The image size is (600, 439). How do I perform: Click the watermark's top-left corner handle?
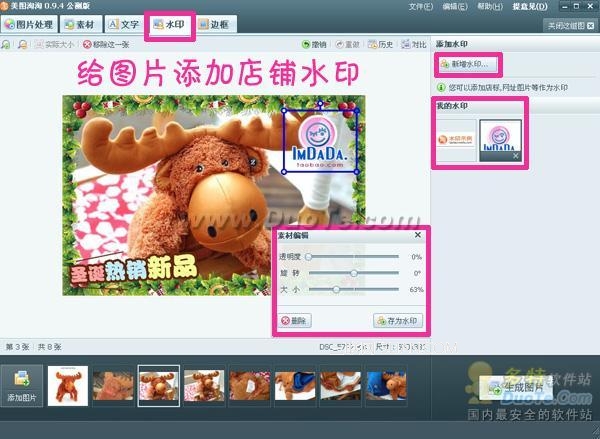click(x=284, y=111)
